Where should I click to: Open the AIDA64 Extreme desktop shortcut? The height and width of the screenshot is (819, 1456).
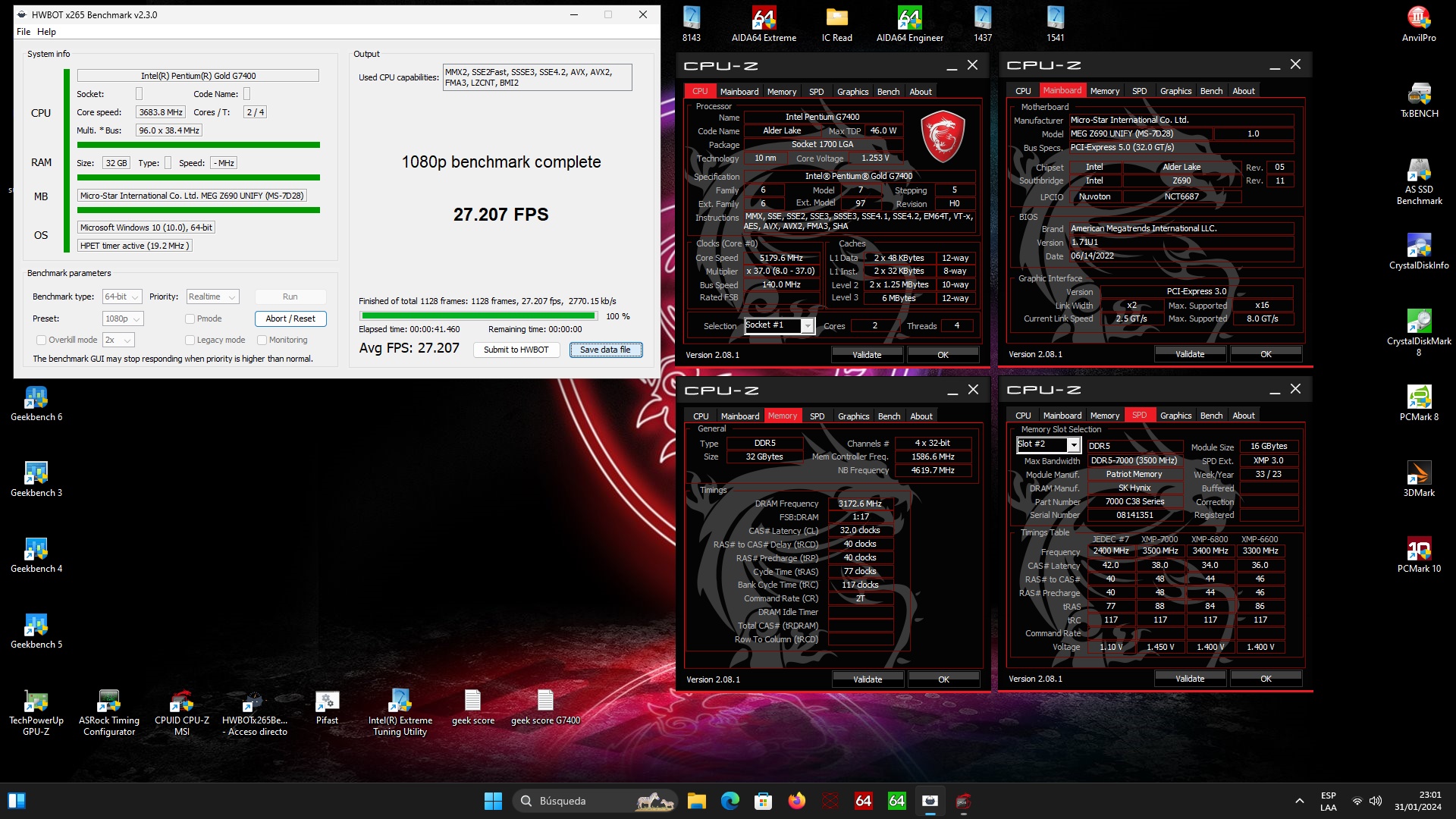[764, 24]
